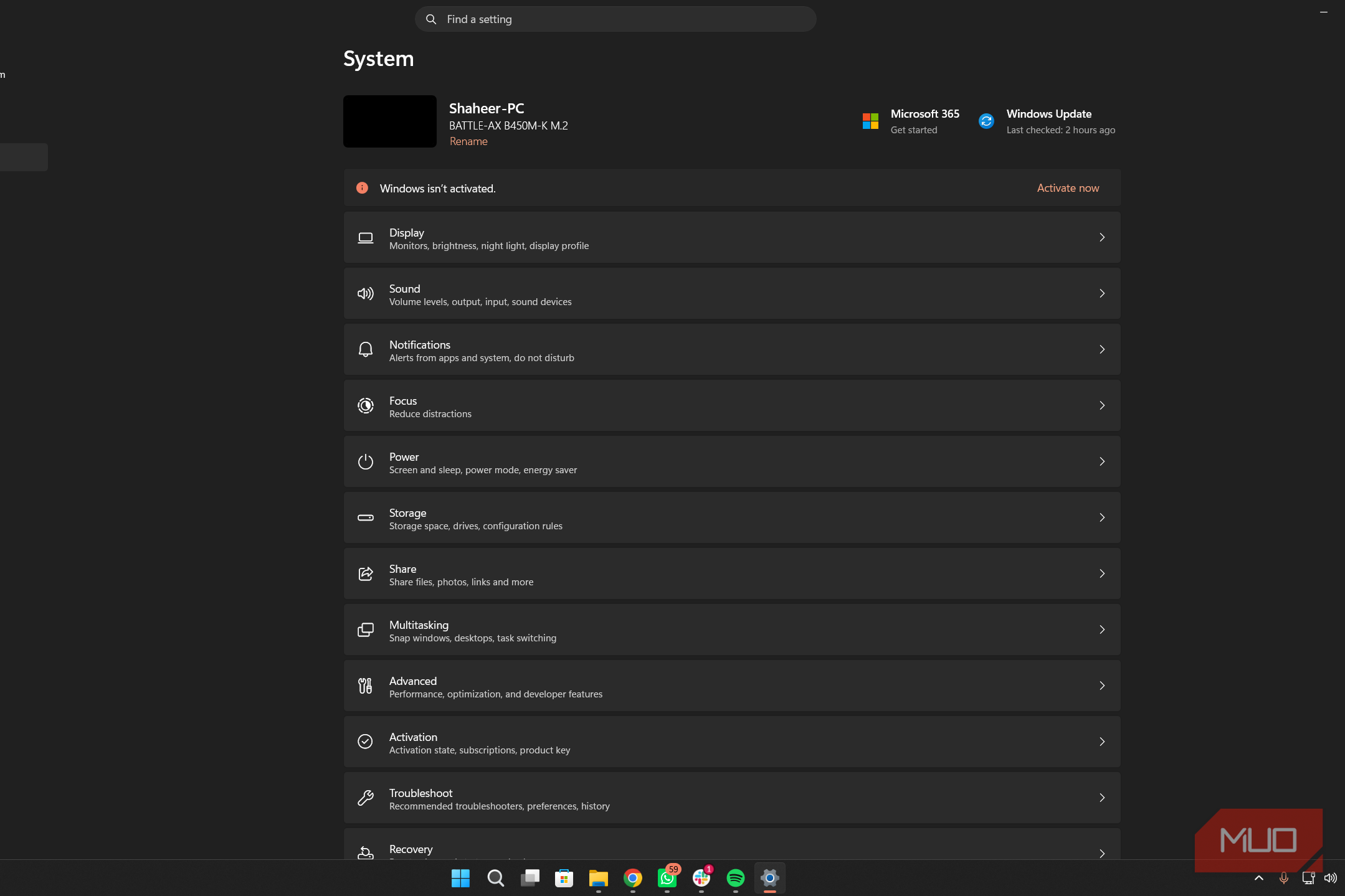
Task: Click the Display laptop icon
Action: point(366,238)
